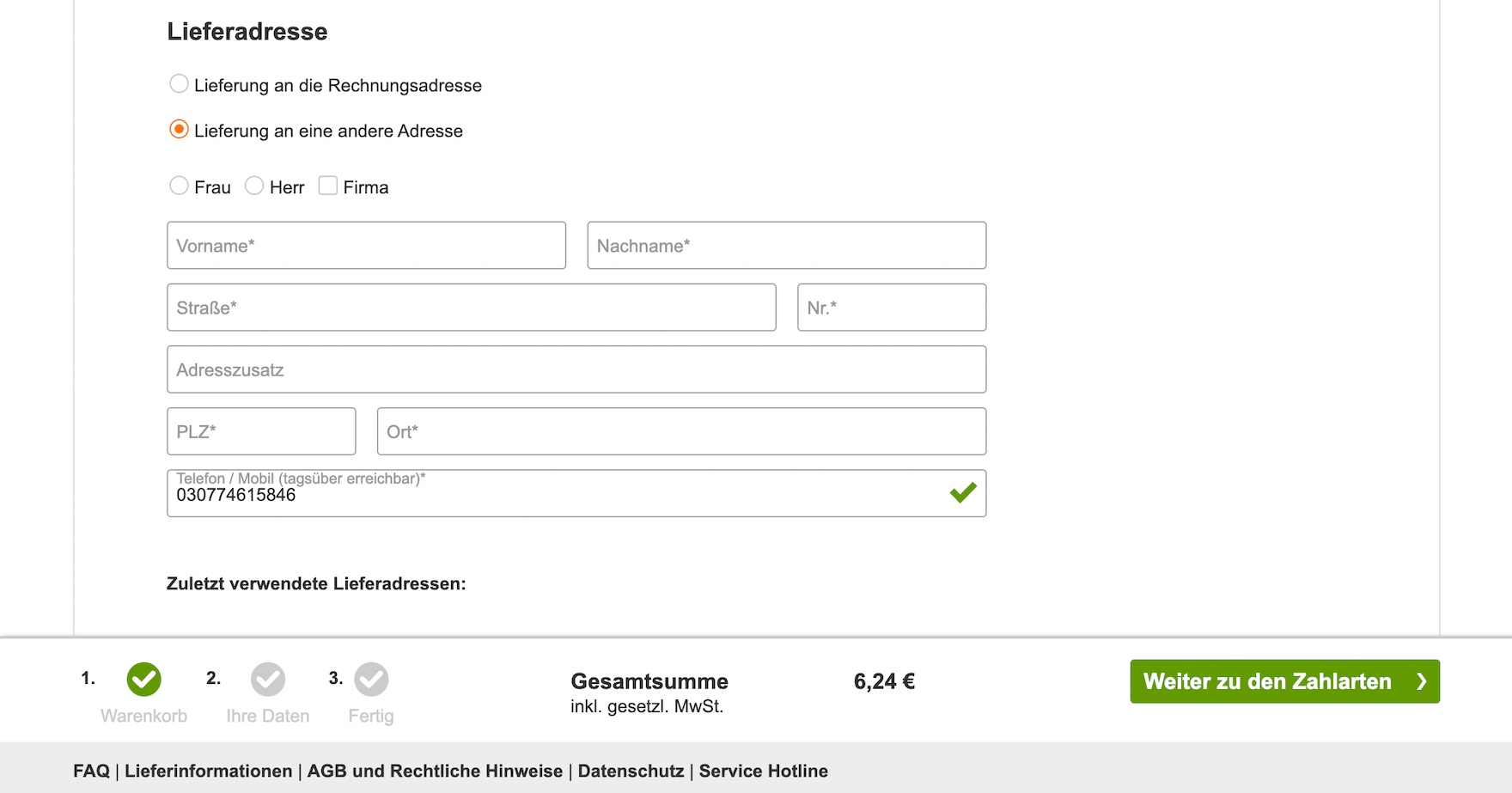The width and height of the screenshot is (1512, 793).
Task: Open the Service Hotline footer link
Action: 763,771
